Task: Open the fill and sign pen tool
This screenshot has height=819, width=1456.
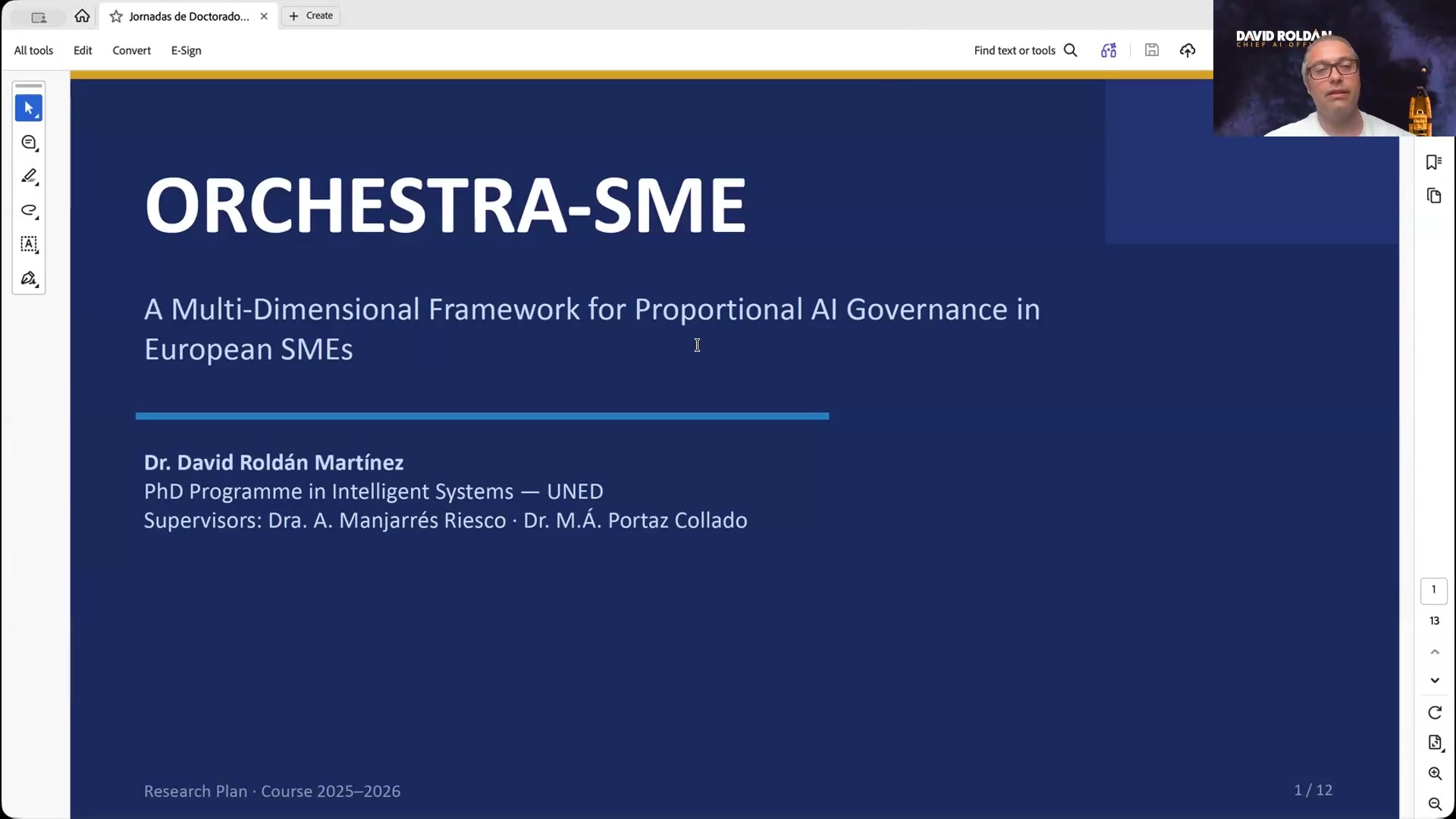Action: click(x=29, y=278)
